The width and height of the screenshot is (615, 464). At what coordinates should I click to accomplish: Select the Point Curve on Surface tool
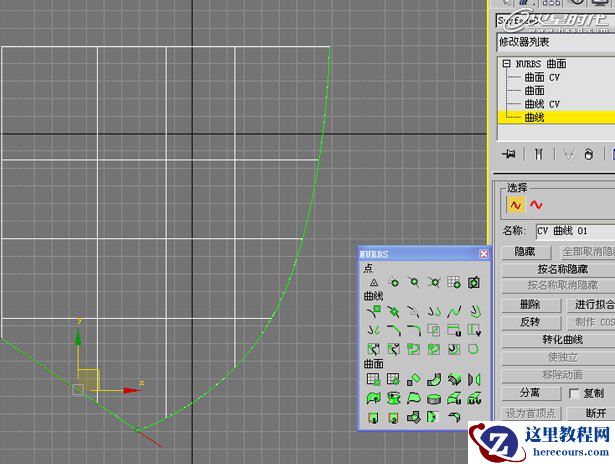point(433,349)
